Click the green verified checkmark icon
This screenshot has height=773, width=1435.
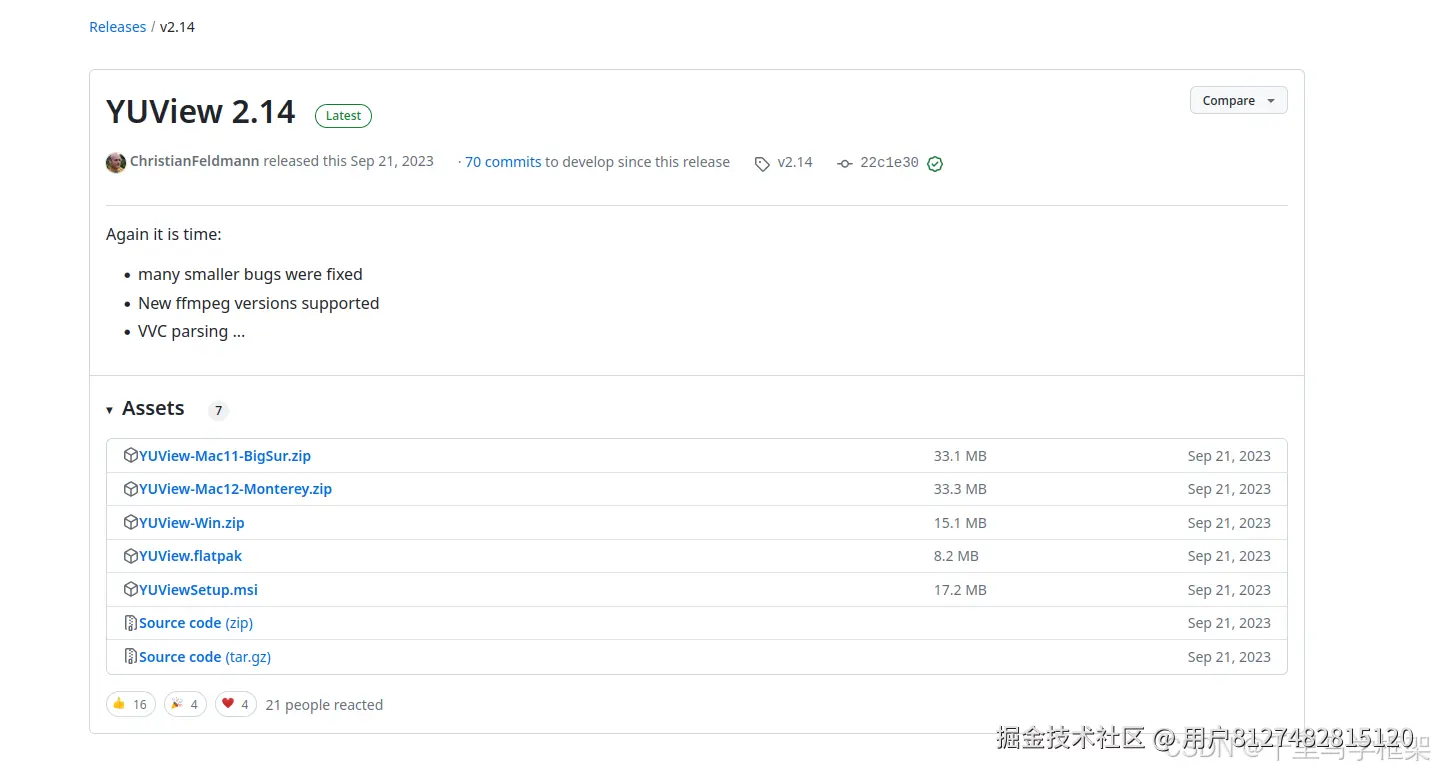[935, 163]
